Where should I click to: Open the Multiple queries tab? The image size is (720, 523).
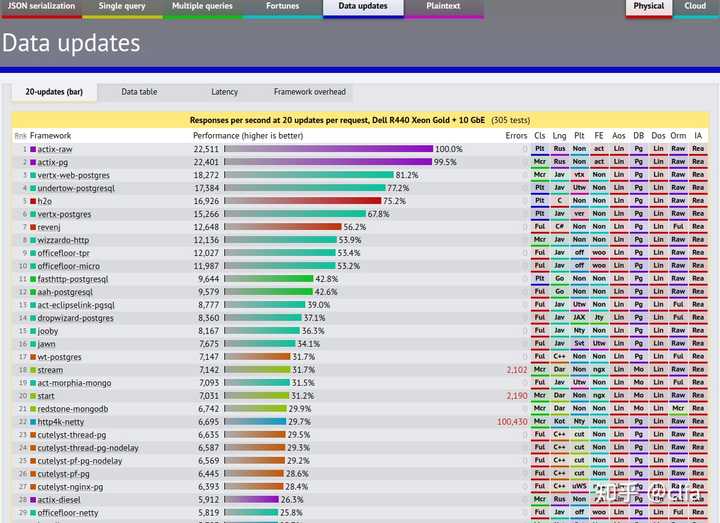click(202, 8)
